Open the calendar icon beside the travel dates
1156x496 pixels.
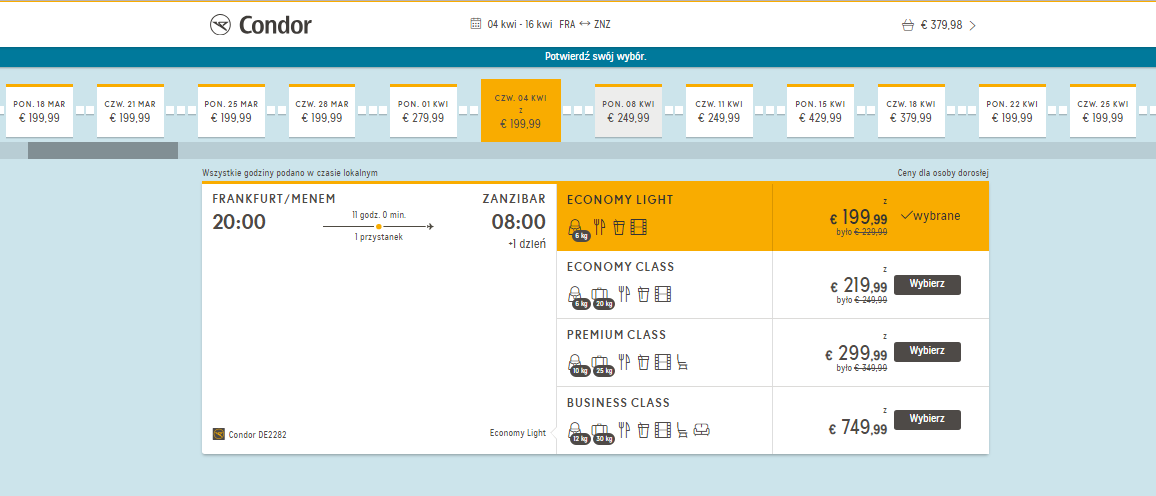click(x=476, y=24)
